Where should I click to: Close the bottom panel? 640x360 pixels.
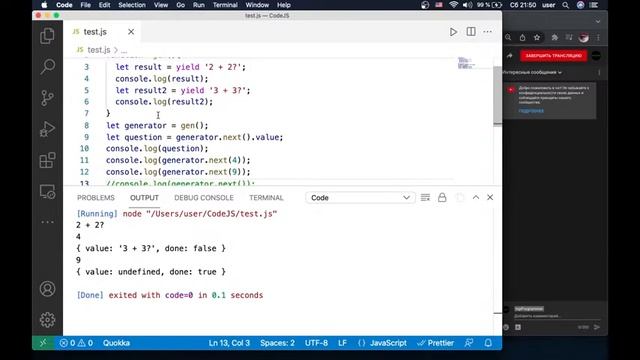[x=490, y=198]
